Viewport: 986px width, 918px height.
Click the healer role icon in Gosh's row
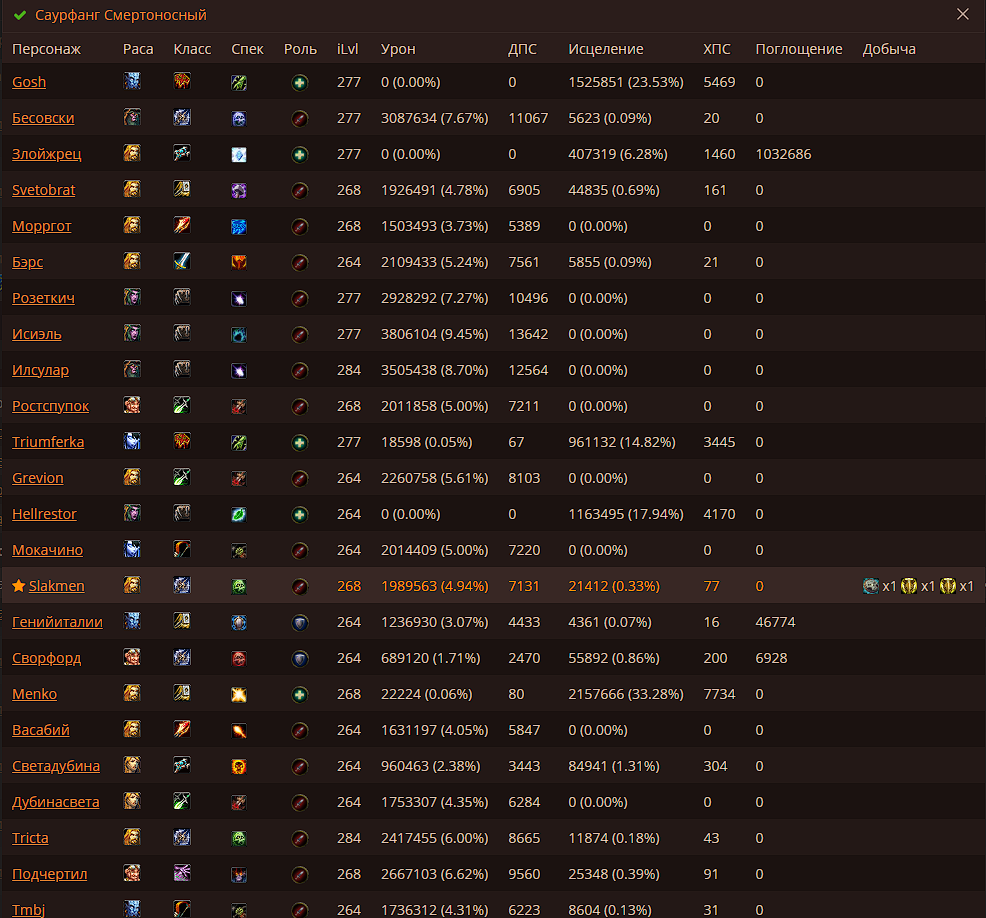click(x=299, y=83)
